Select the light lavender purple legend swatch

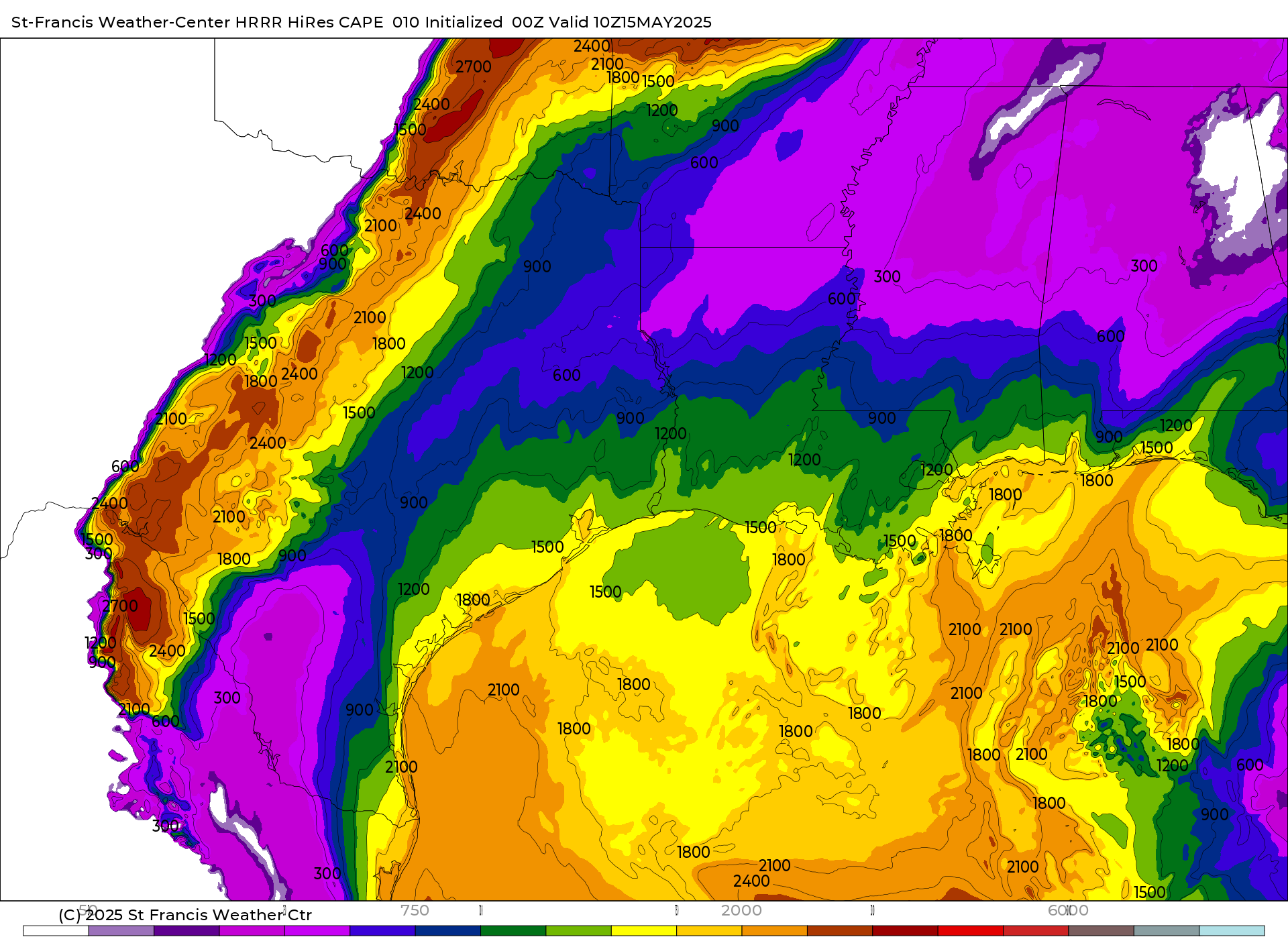click(121, 931)
